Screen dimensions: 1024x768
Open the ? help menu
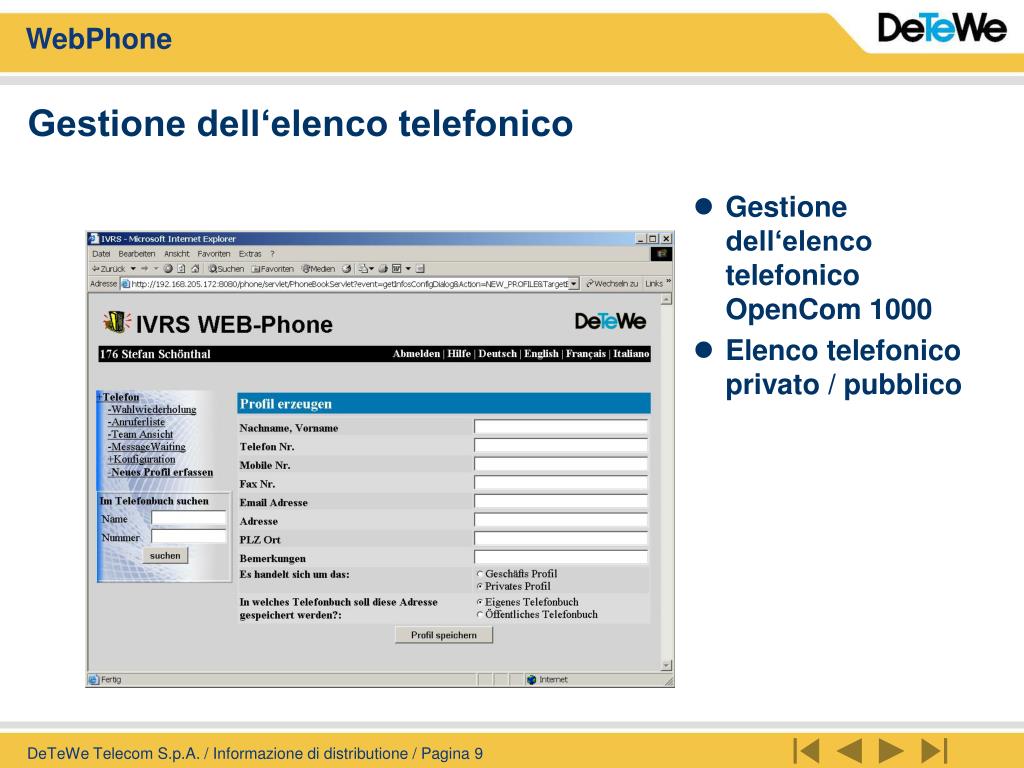[272, 254]
